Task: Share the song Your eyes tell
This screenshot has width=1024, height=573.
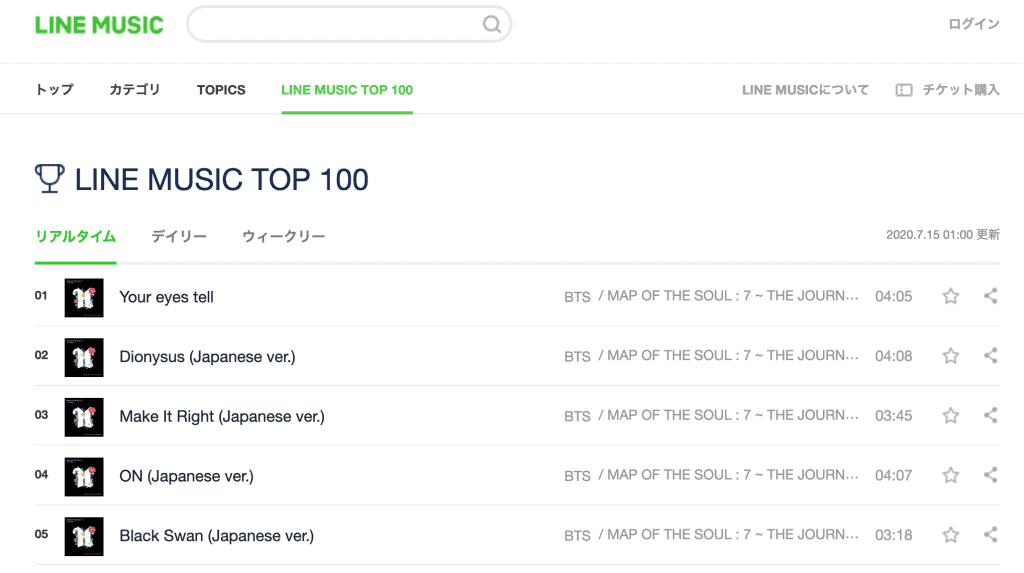Action: (x=990, y=296)
